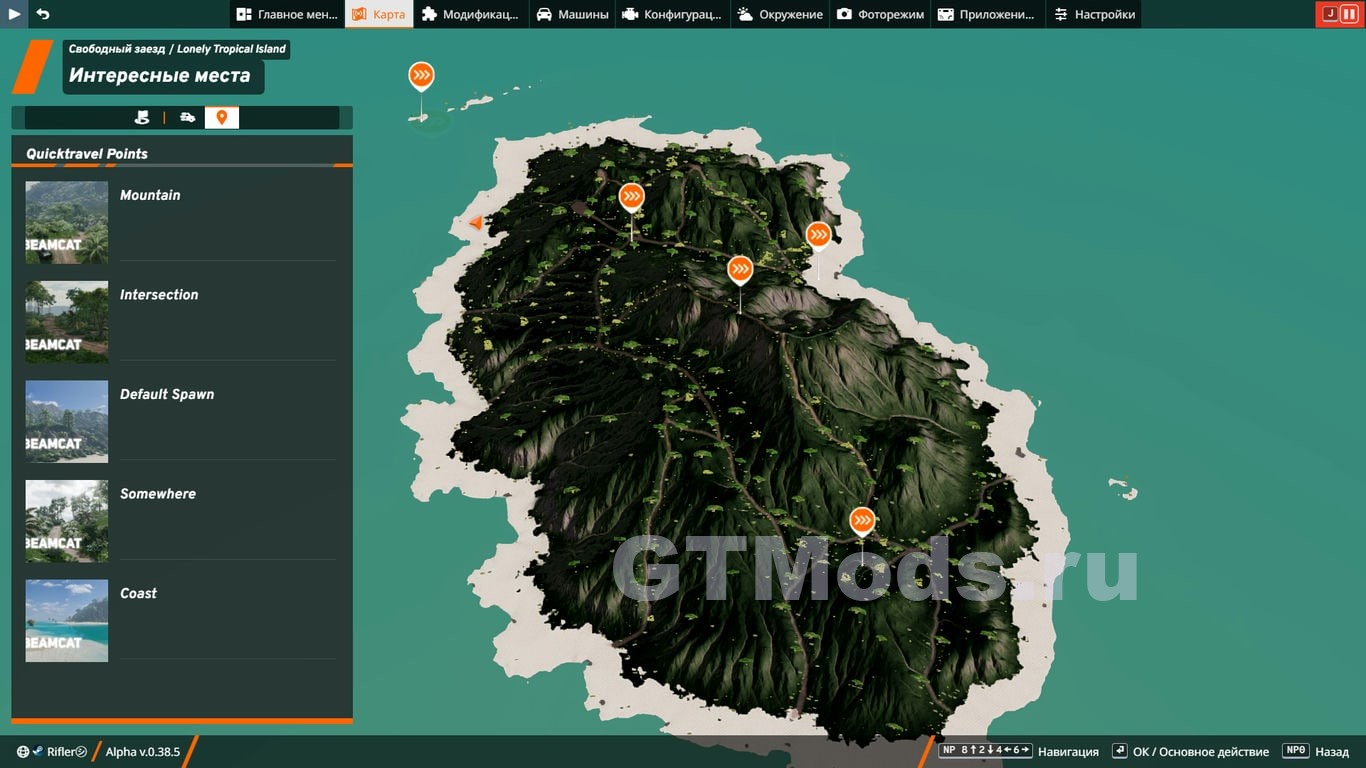Image resolution: width=1366 pixels, height=768 pixels.
Task: Open Фоторежим photo mode
Action: click(880, 14)
